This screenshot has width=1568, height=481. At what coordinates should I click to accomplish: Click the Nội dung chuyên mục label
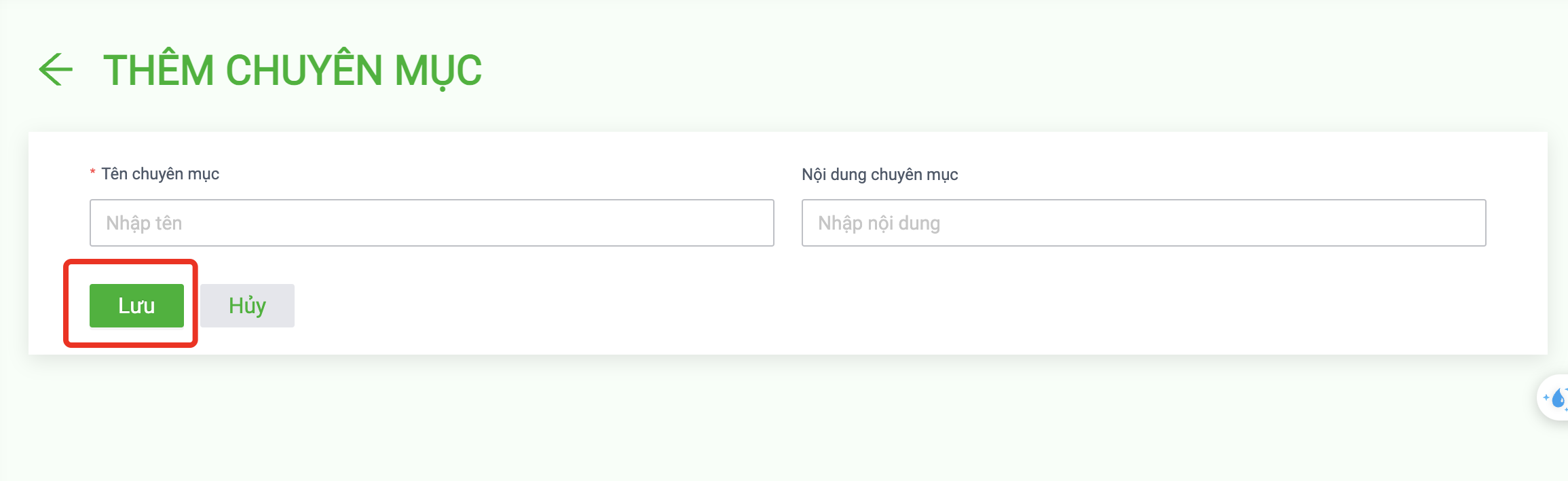(x=880, y=175)
